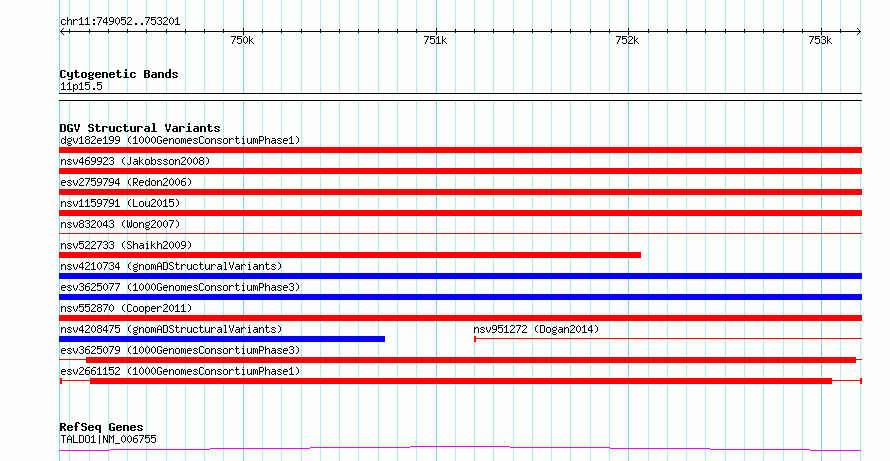Click the blue bar under esv3625077
This screenshot has width=890, height=461.
[460, 297]
